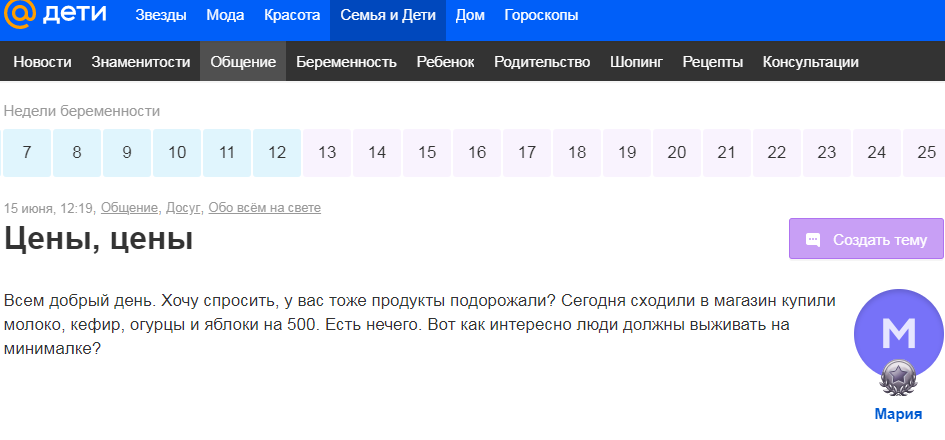This screenshot has width=945, height=440.
Task: Click the Обо всём на свете link
Action: tap(265, 208)
